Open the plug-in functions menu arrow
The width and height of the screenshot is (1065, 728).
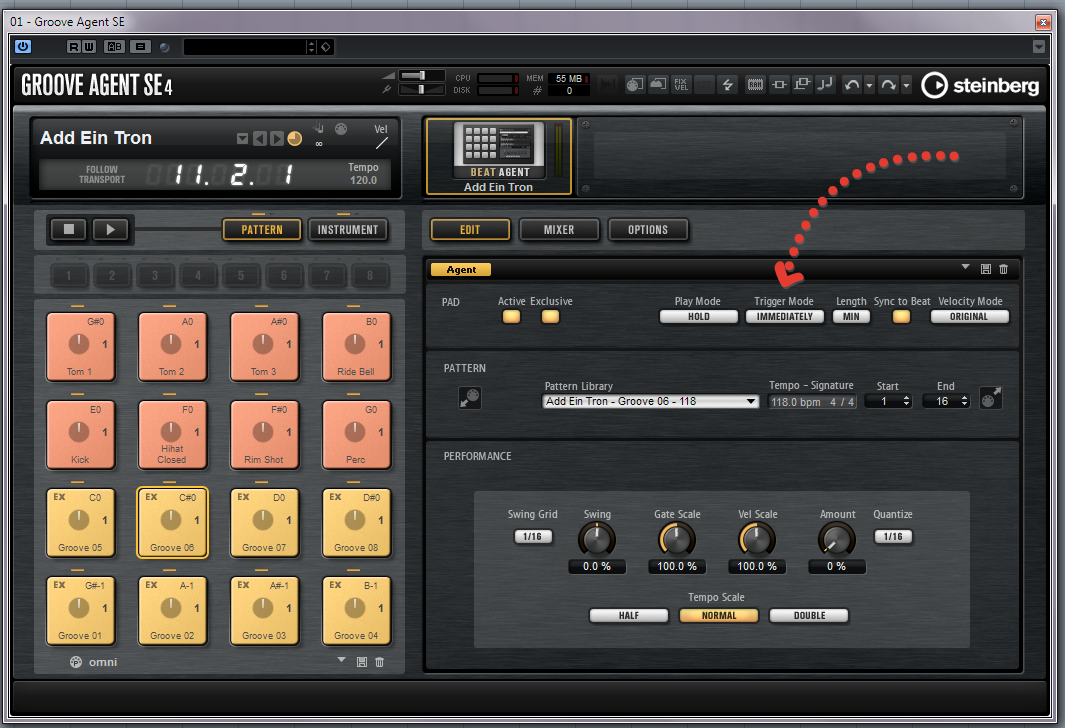tap(1039, 47)
